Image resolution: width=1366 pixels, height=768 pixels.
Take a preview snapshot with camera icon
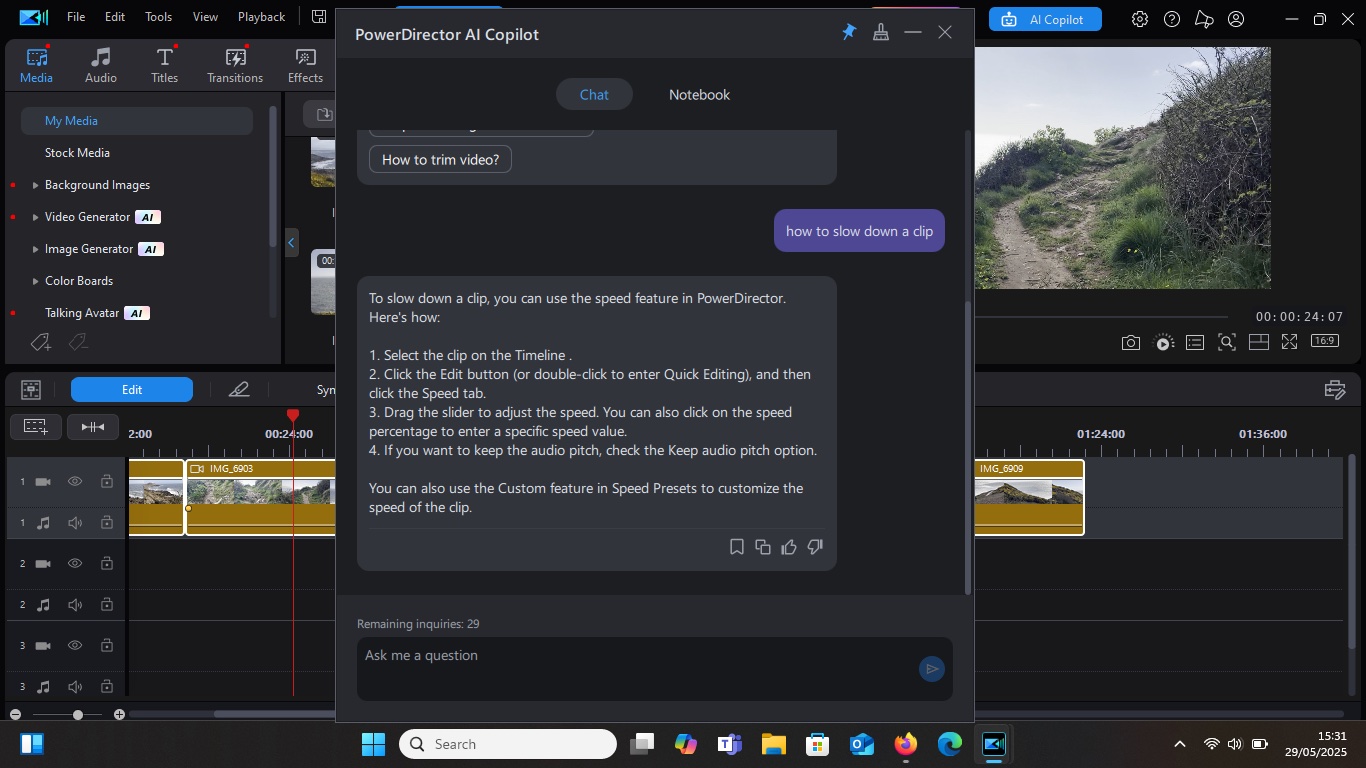point(1130,342)
